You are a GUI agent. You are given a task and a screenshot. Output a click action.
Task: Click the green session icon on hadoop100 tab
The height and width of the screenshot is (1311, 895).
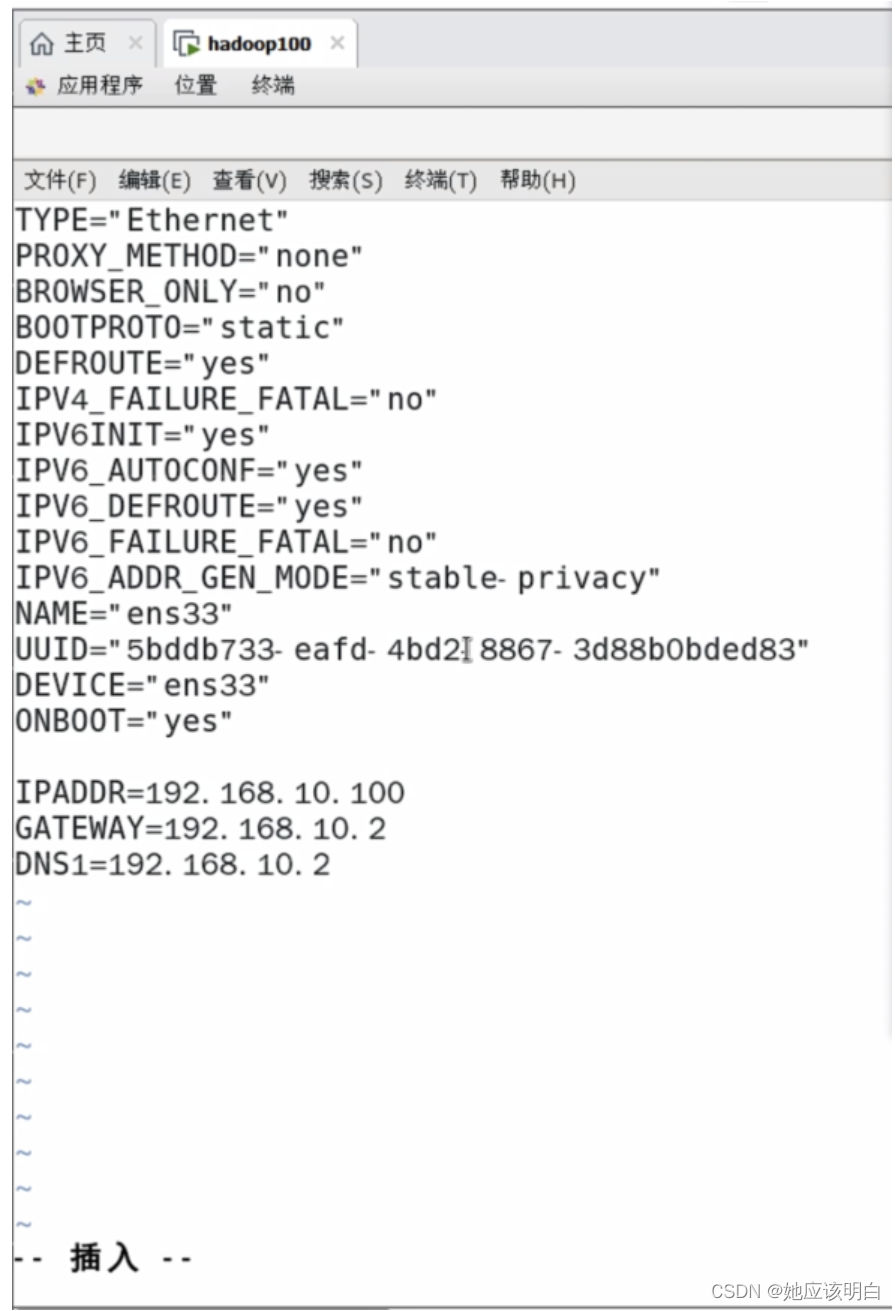pyautogui.click(x=184, y=42)
